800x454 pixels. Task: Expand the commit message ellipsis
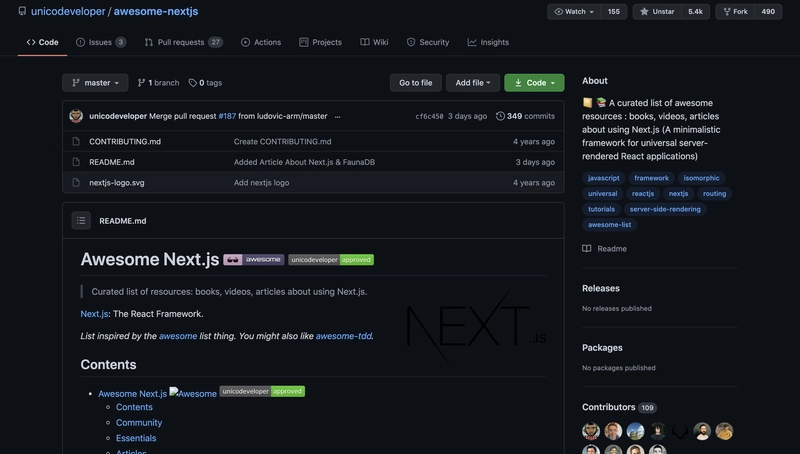(x=337, y=116)
